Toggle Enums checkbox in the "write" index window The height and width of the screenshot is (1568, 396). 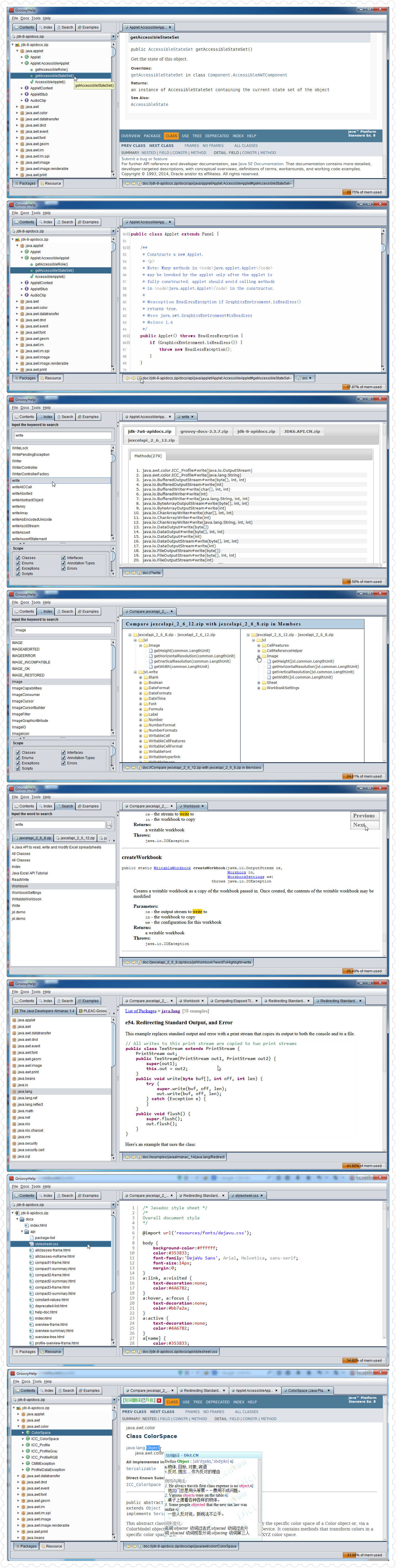tap(18, 563)
